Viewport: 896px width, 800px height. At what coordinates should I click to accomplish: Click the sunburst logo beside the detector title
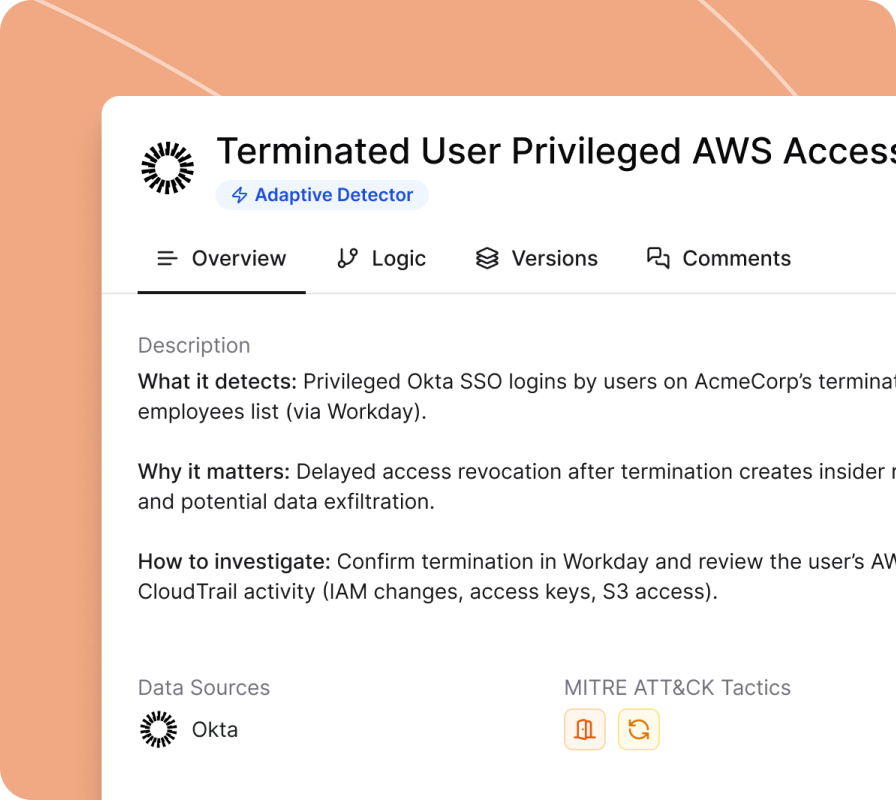(167, 167)
